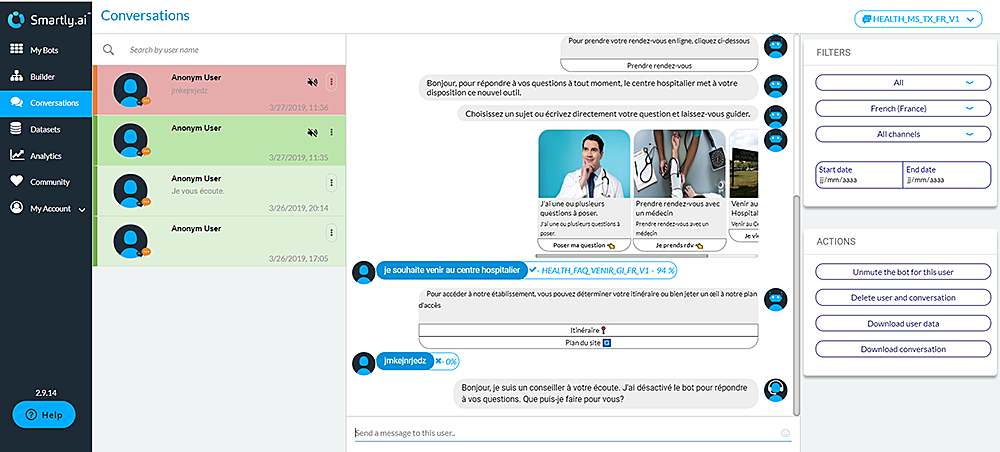1000x452 pixels.
Task: Click the Builder icon in sidebar
Action: click(x=16, y=76)
